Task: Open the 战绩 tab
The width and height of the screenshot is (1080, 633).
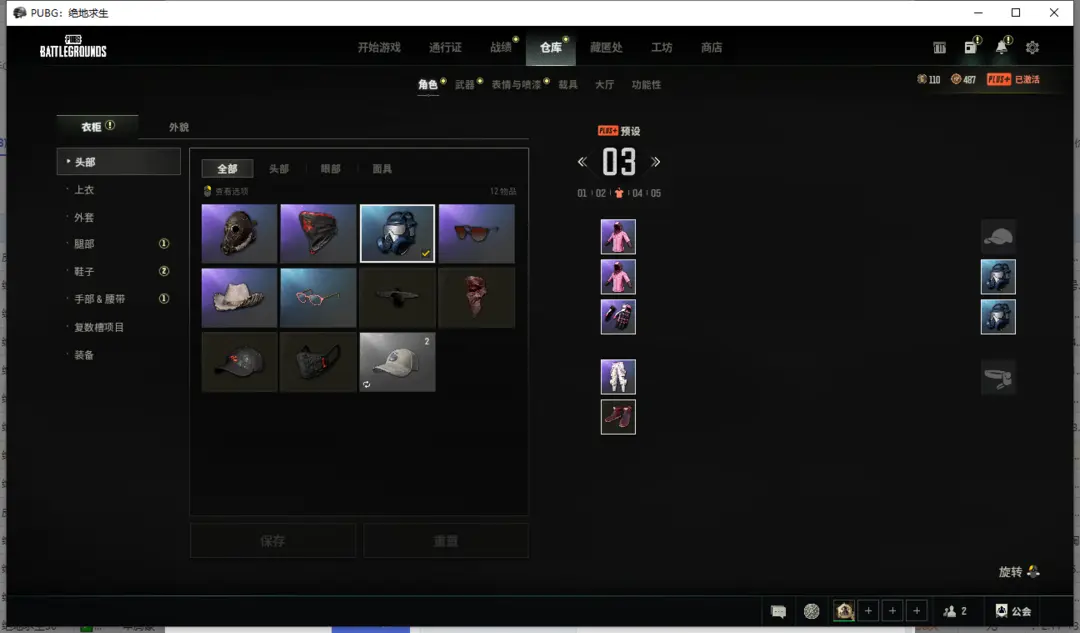Action: tap(501, 48)
